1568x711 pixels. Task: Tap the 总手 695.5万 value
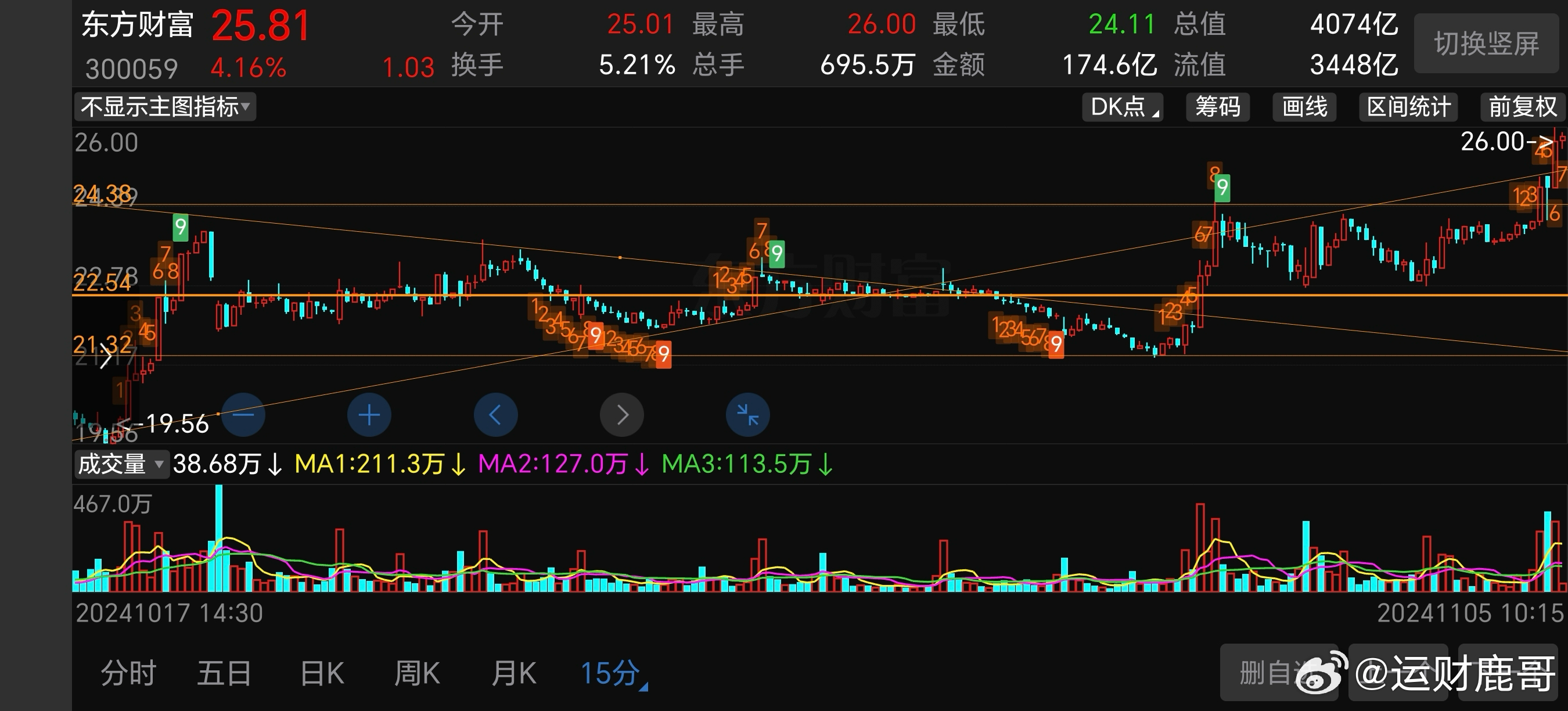pyautogui.click(x=868, y=64)
